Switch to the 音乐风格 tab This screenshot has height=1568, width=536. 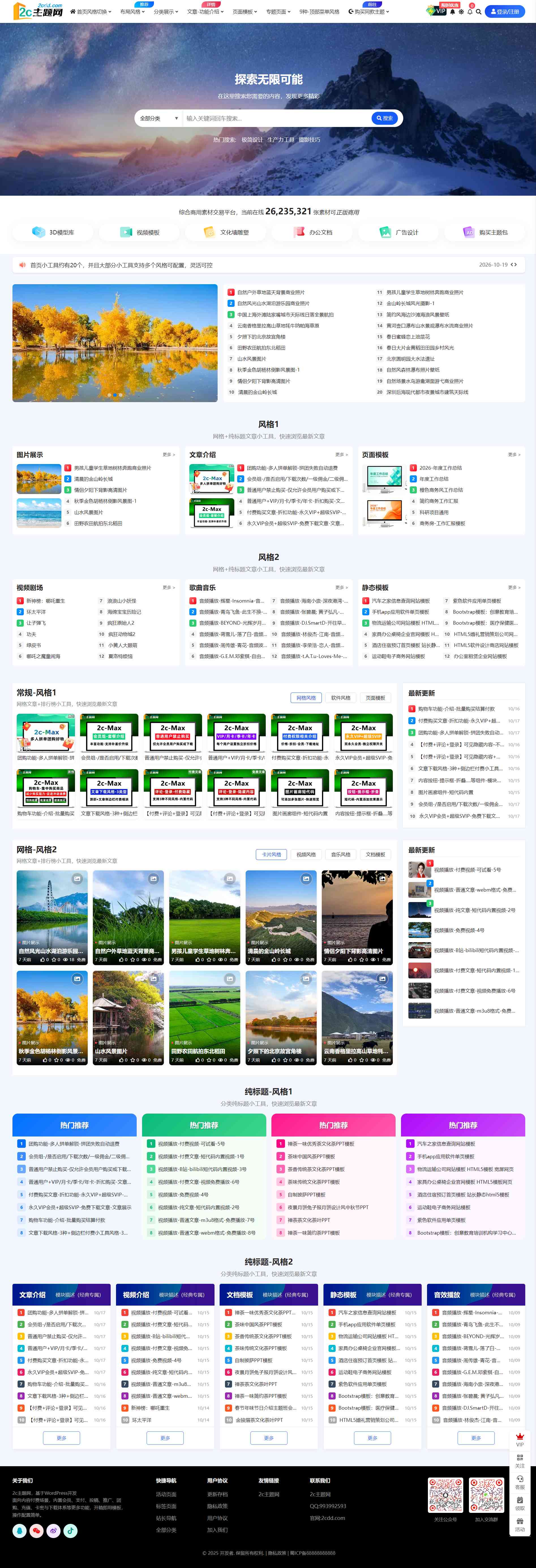tap(340, 855)
